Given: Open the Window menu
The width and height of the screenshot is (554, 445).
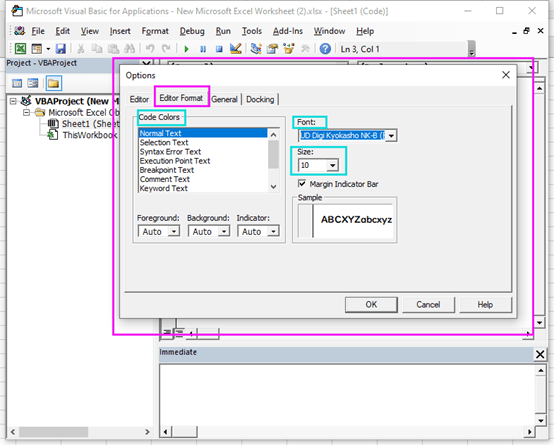Looking at the screenshot, I should pos(329,31).
